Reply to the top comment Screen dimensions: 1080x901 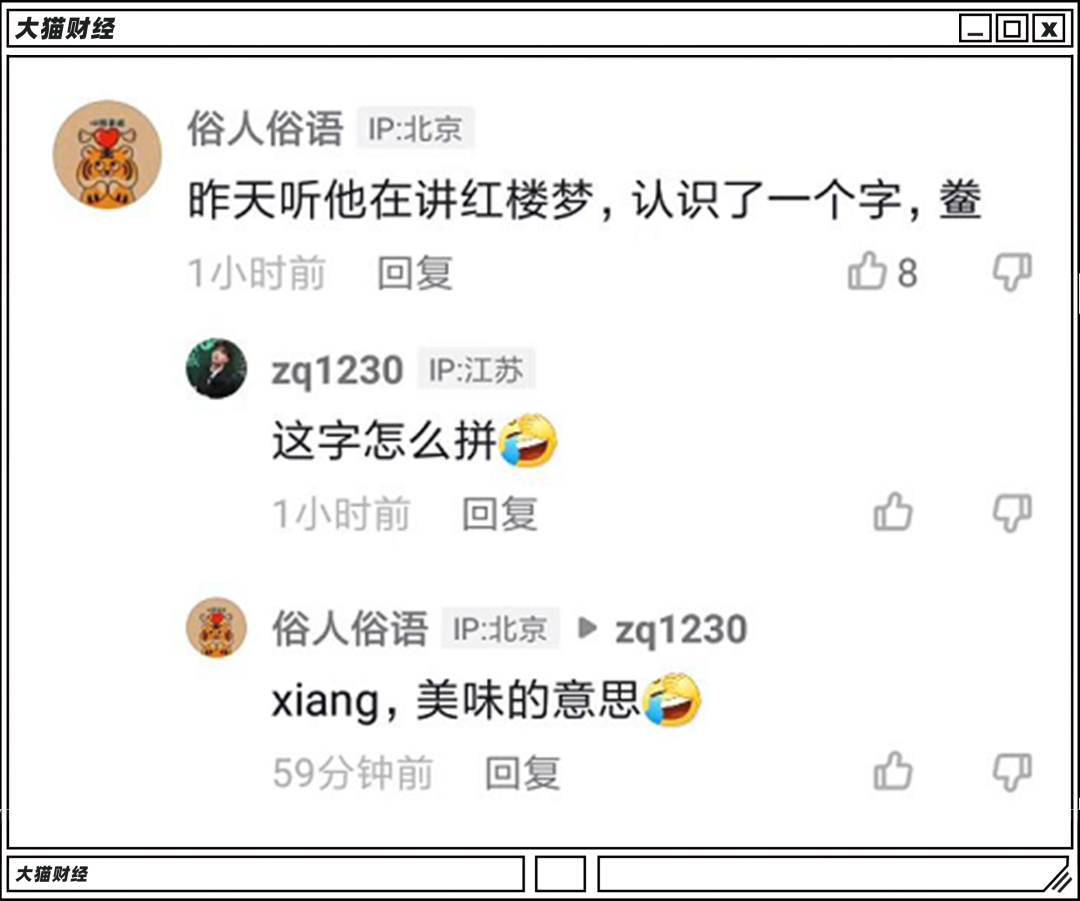(415, 273)
